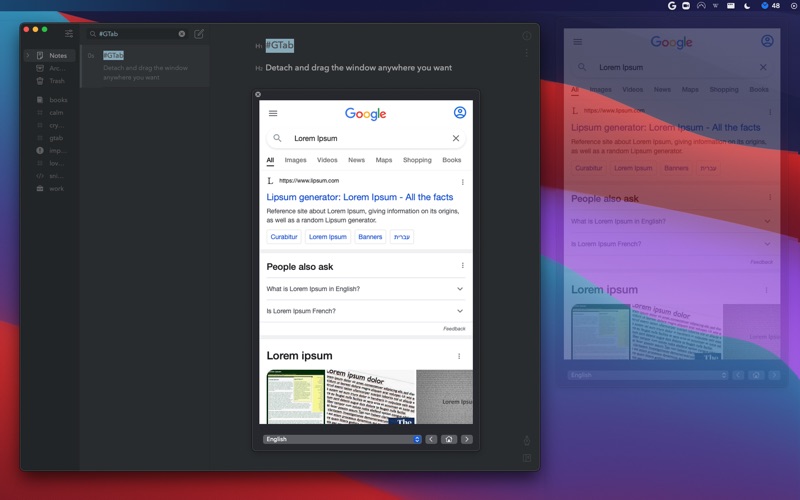The width and height of the screenshot is (800, 500).
Task: Select the gtab tag in the sidebar
Action: [50, 138]
